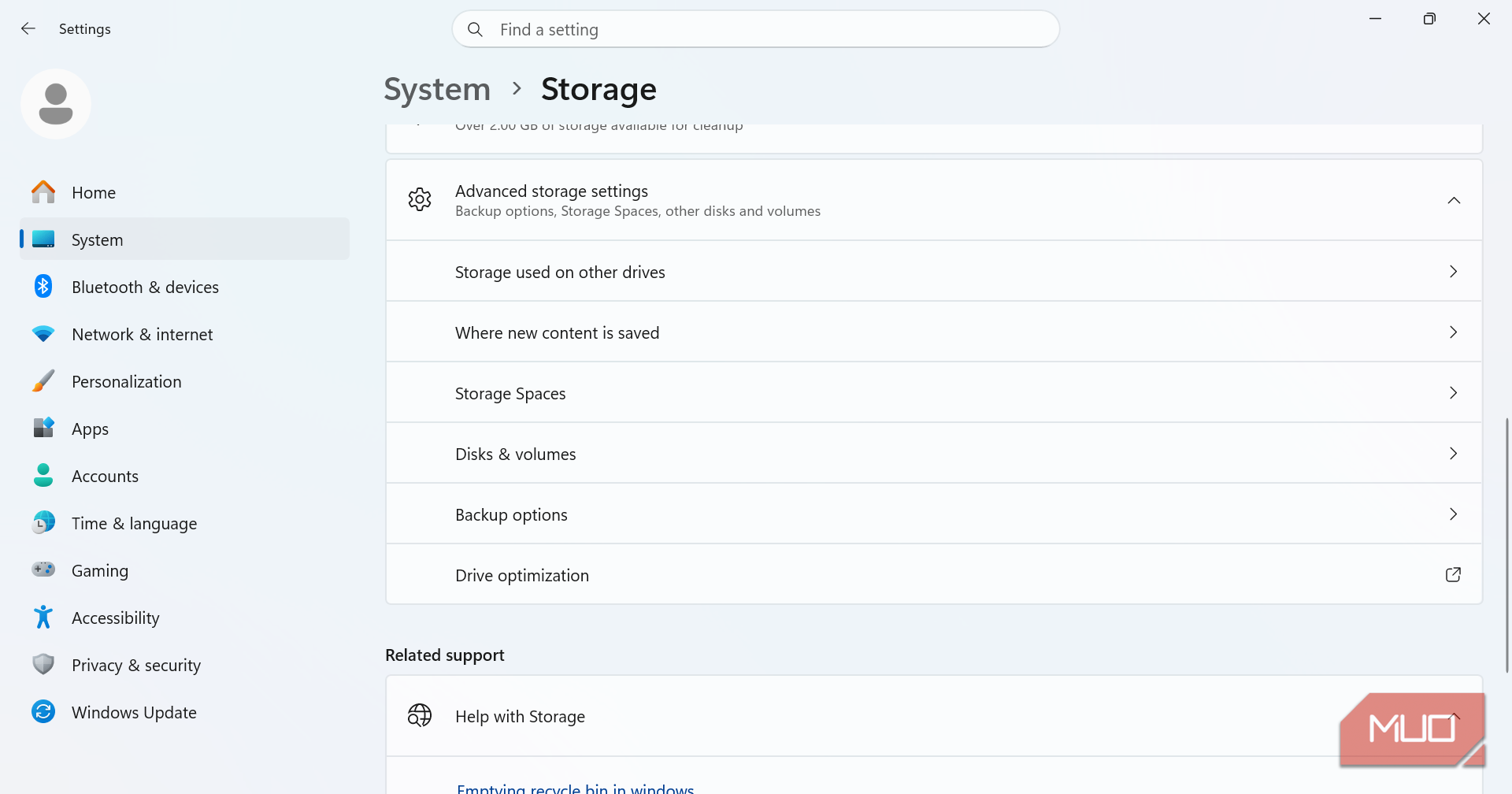1512x794 pixels.
Task: Open Privacy & security settings label
Action: [136, 666]
